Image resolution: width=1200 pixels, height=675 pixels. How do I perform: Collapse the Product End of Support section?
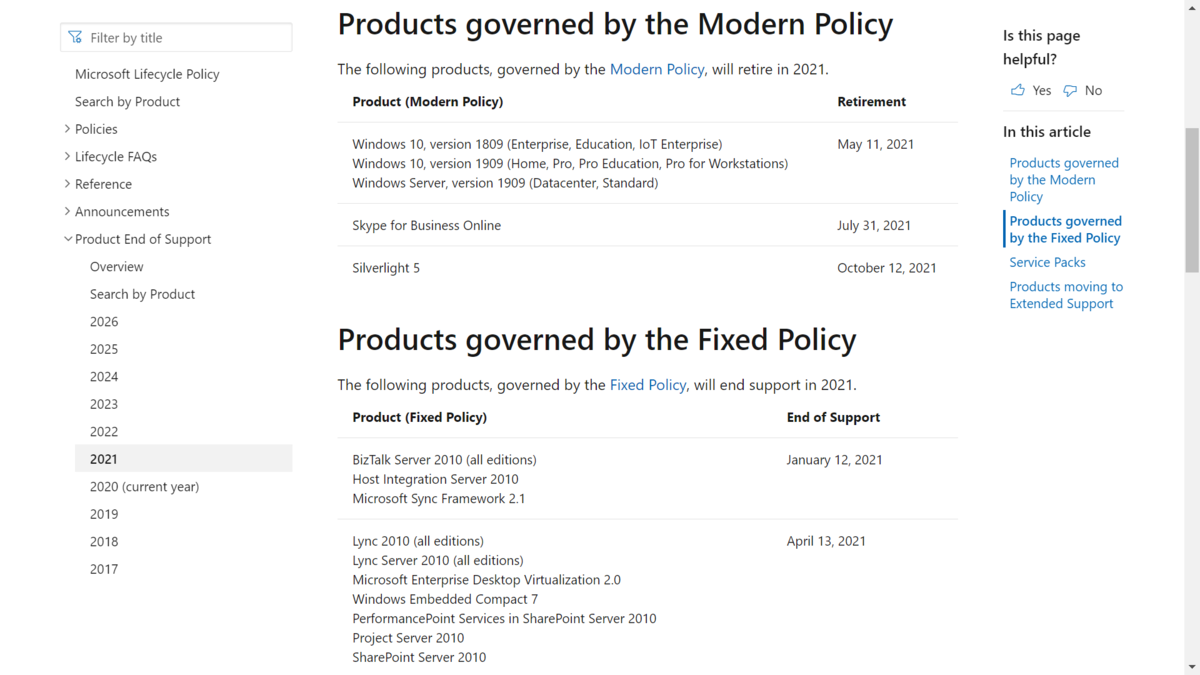click(67, 239)
